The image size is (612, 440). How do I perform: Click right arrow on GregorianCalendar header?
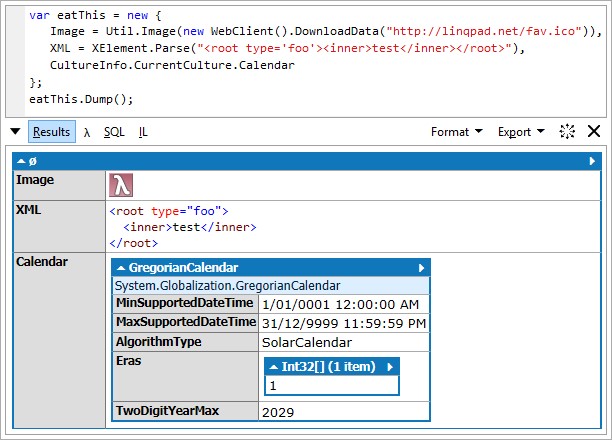[x=421, y=268]
